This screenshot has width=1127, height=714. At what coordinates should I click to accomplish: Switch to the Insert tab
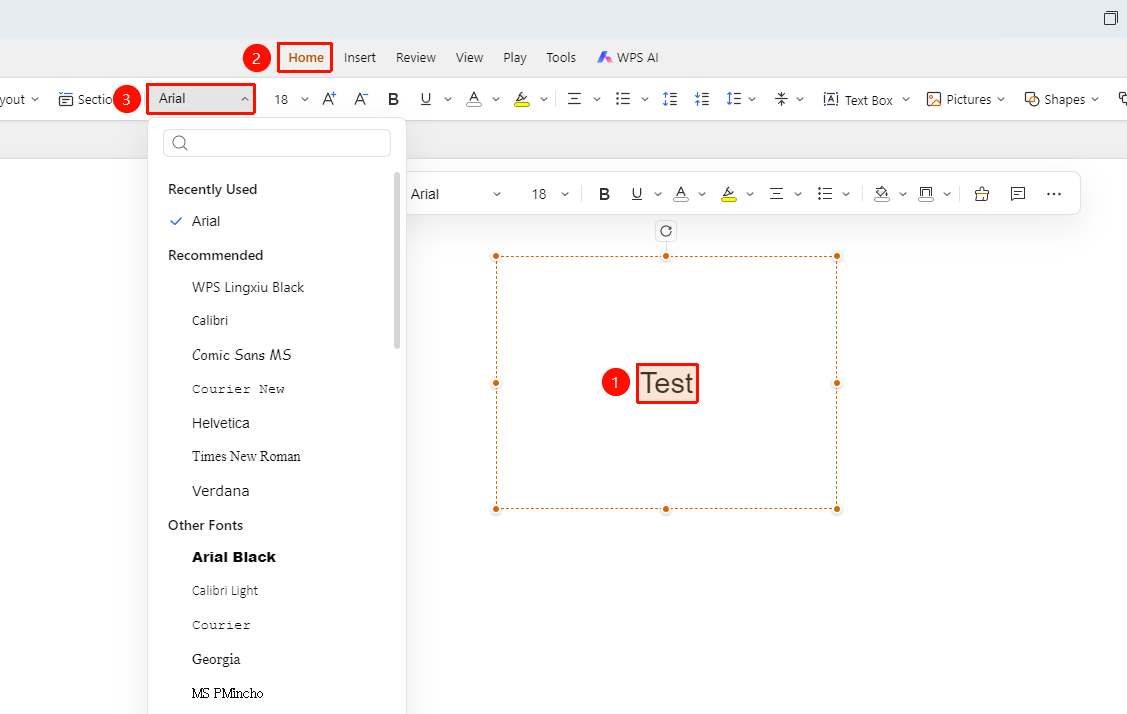[x=359, y=58]
